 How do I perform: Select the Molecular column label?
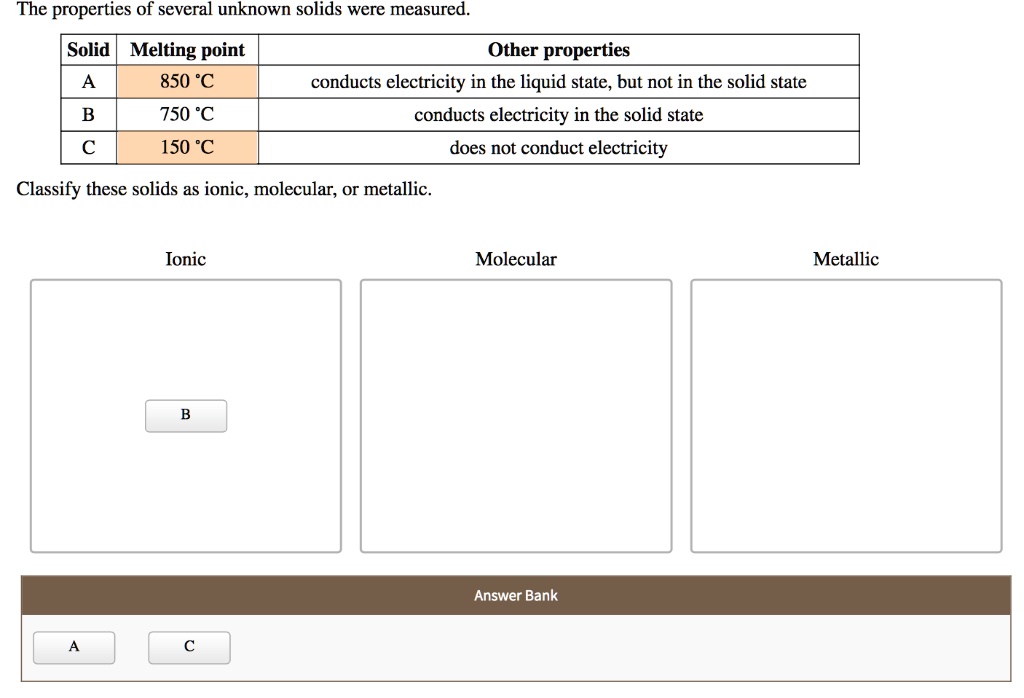(515, 258)
